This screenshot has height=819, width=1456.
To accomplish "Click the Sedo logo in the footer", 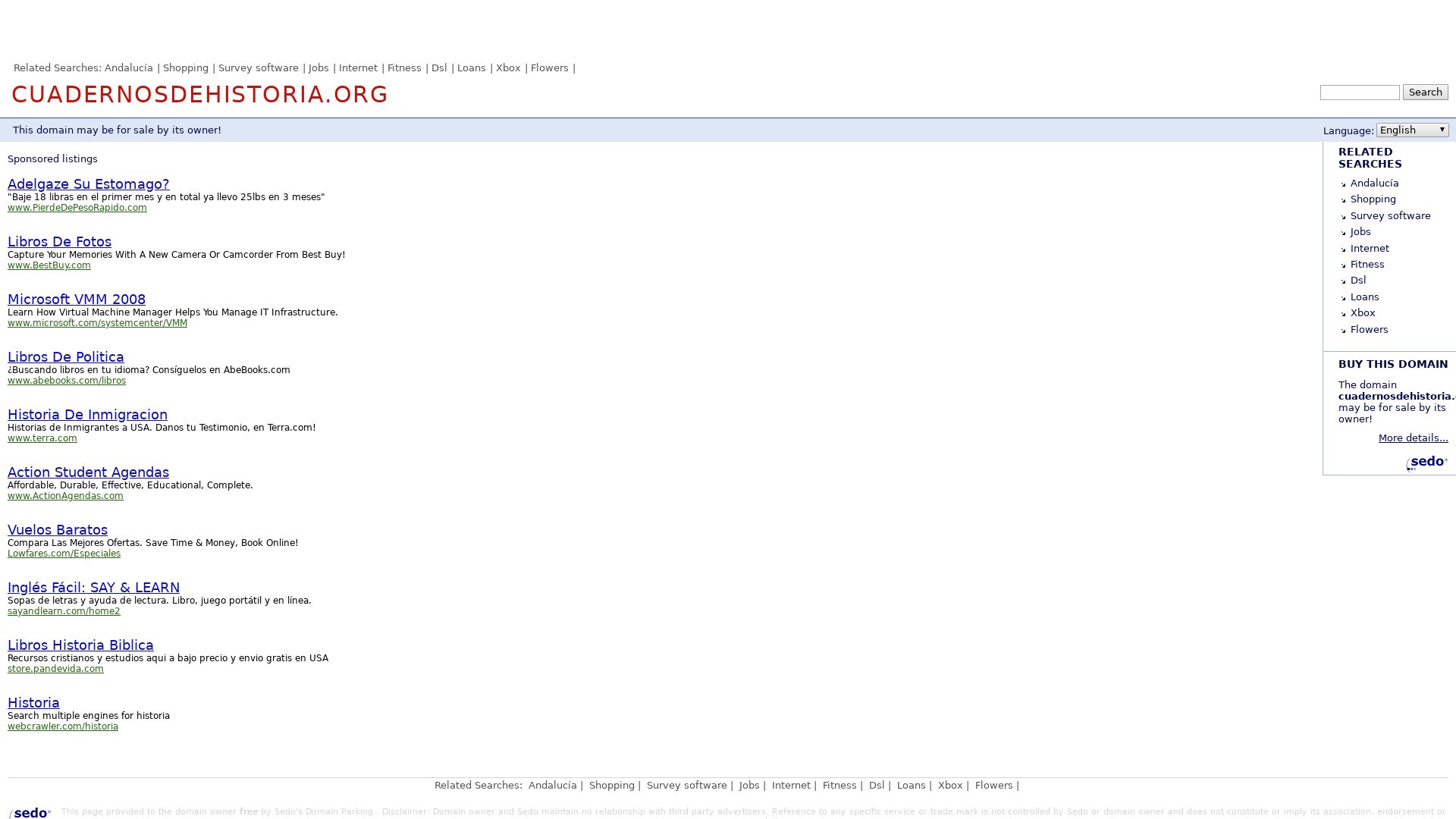I will [x=30, y=812].
